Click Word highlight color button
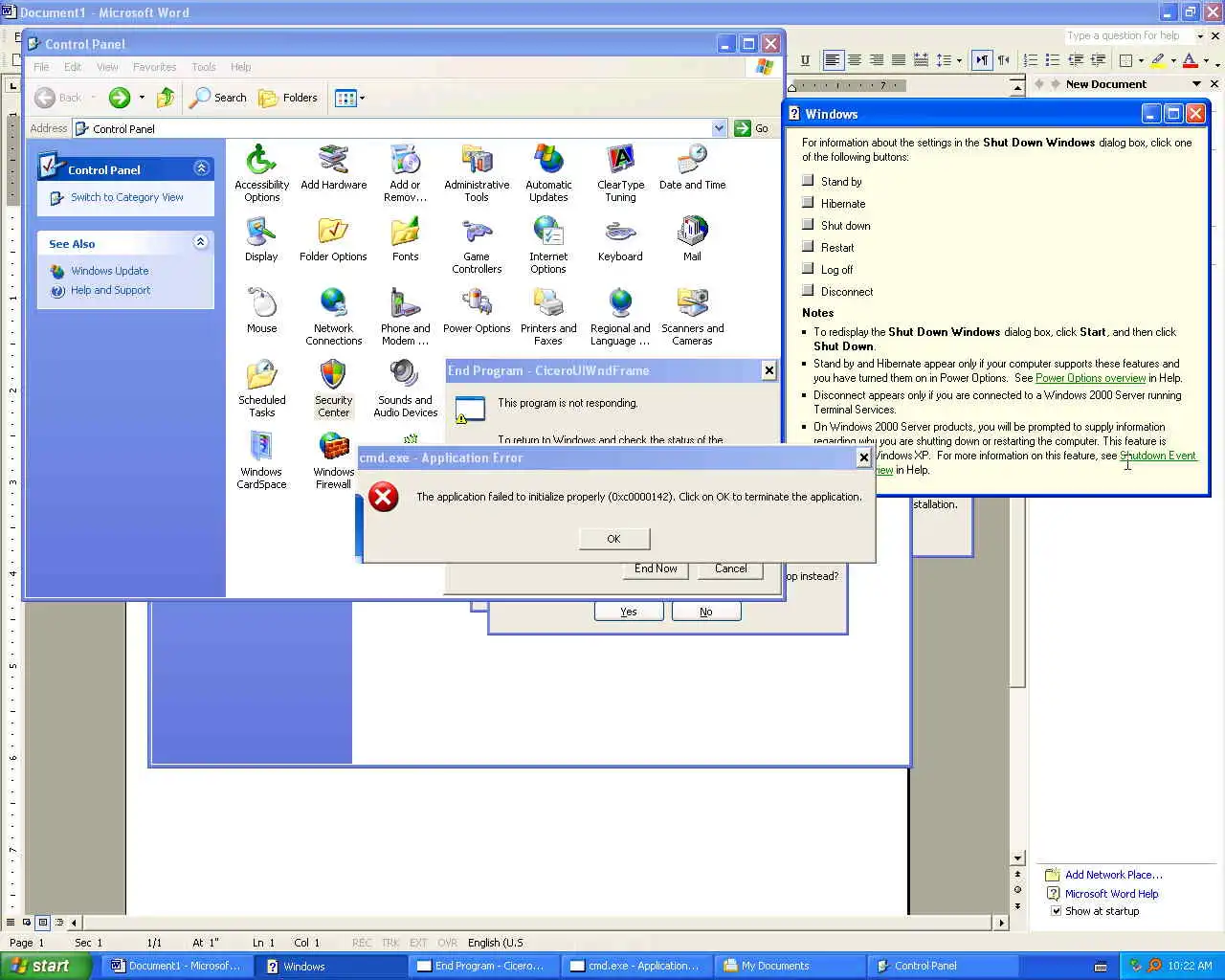The width and height of the screenshot is (1225, 980). [1158, 60]
